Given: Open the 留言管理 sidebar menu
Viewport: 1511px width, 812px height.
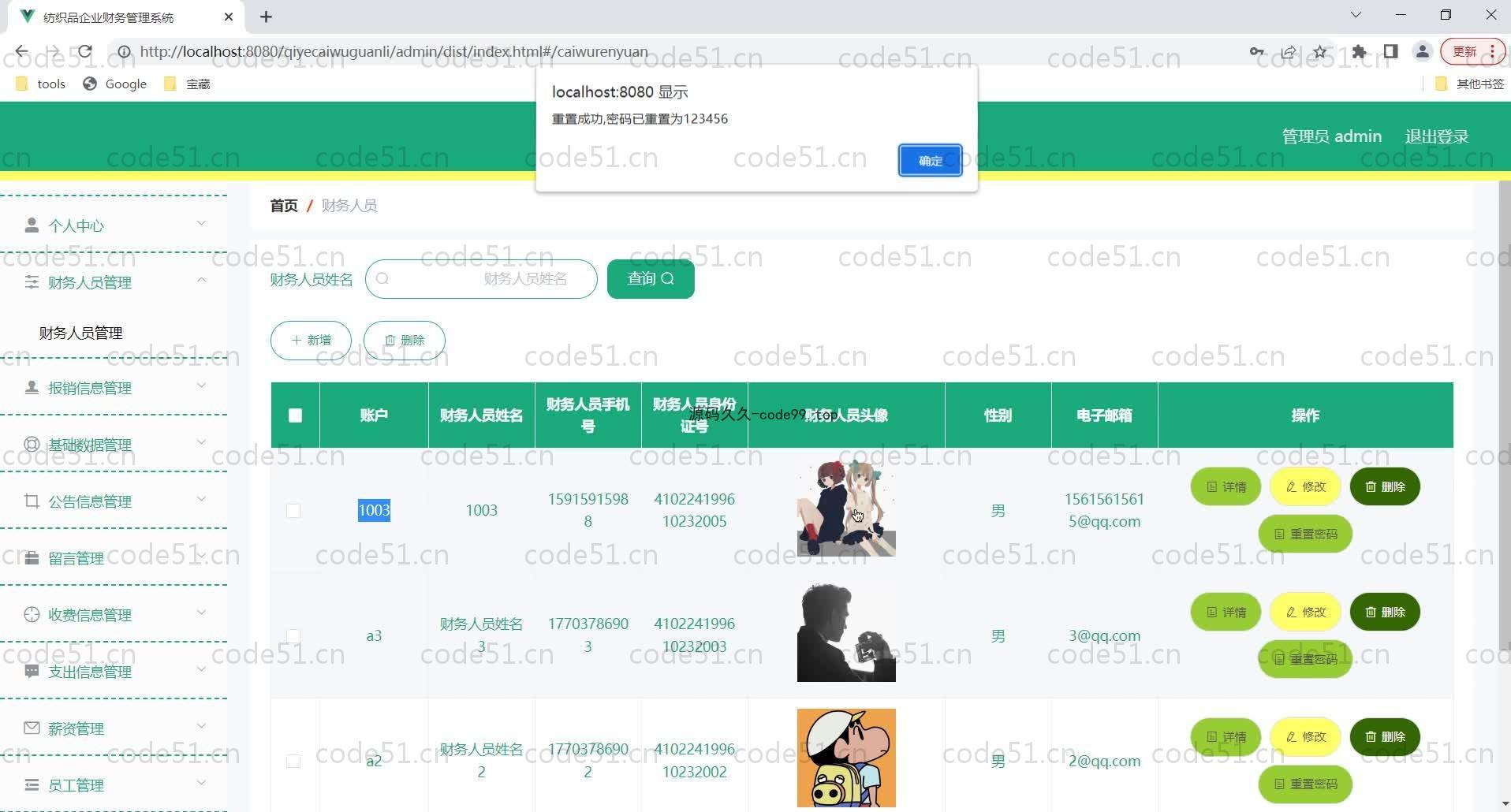Looking at the screenshot, I should (x=114, y=558).
